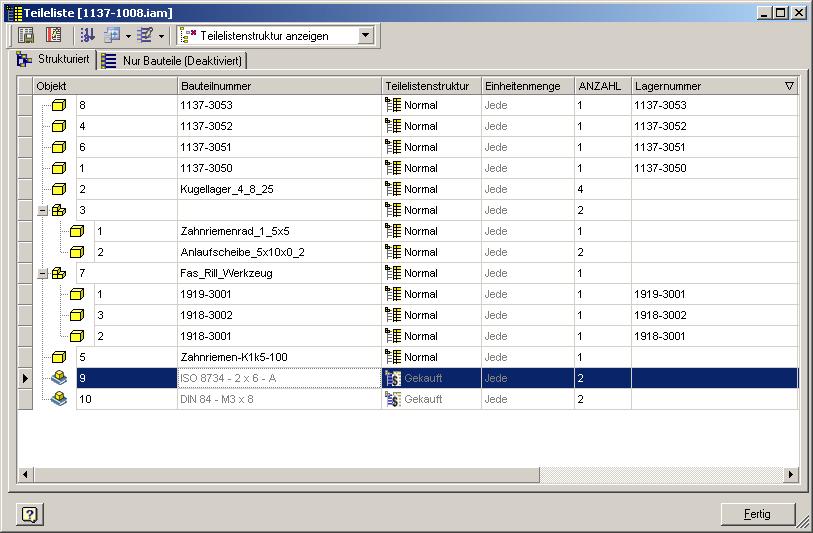This screenshot has width=813, height=533.
Task: Switch to Nur Bauteile (Deaktiviert) tab
Action: pyautogui.click(x=172, y=61)
